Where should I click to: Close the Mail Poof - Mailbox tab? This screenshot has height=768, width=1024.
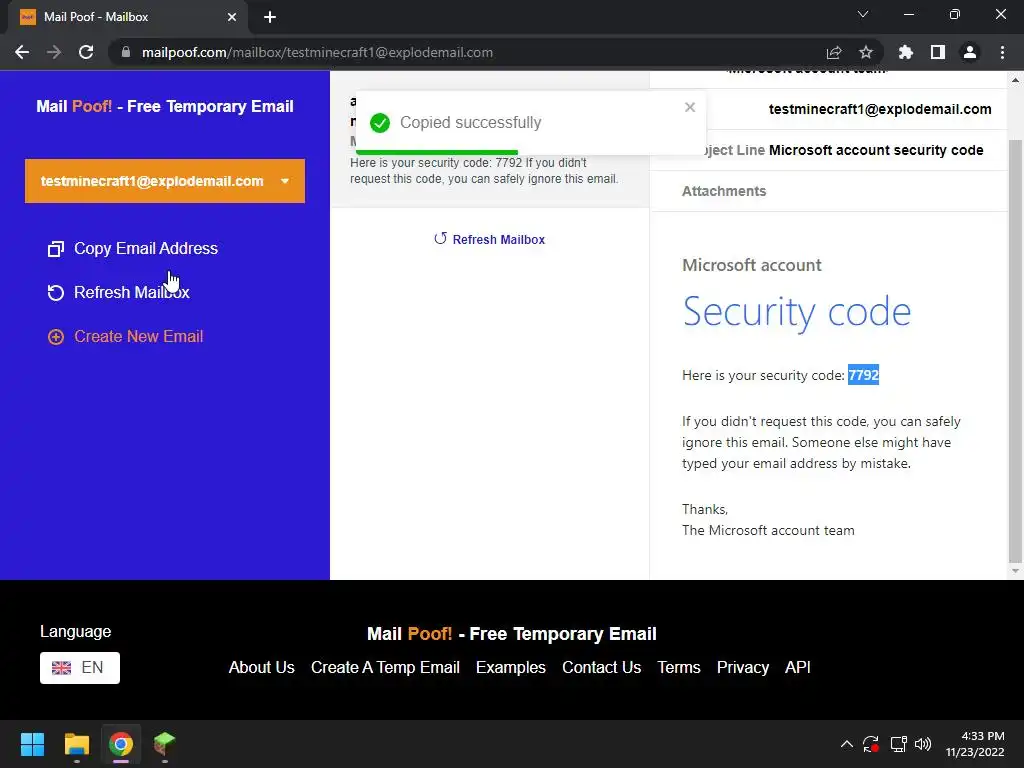[232, 17]
